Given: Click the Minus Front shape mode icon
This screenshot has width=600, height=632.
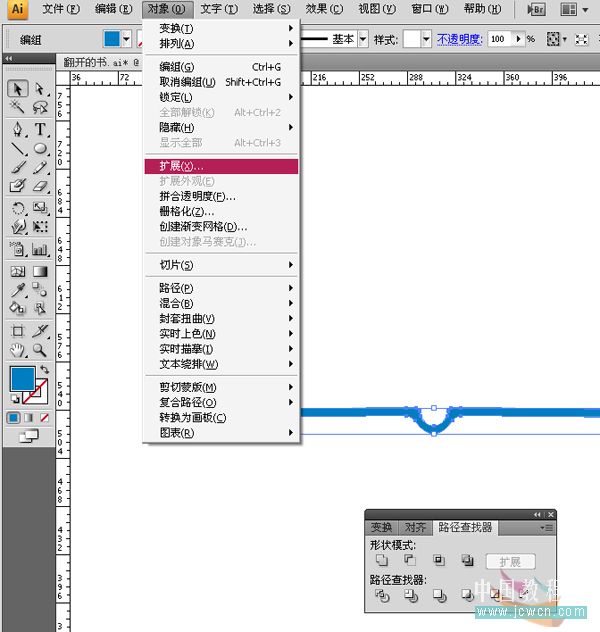Looking at the screenshot, I should [410, 560].
